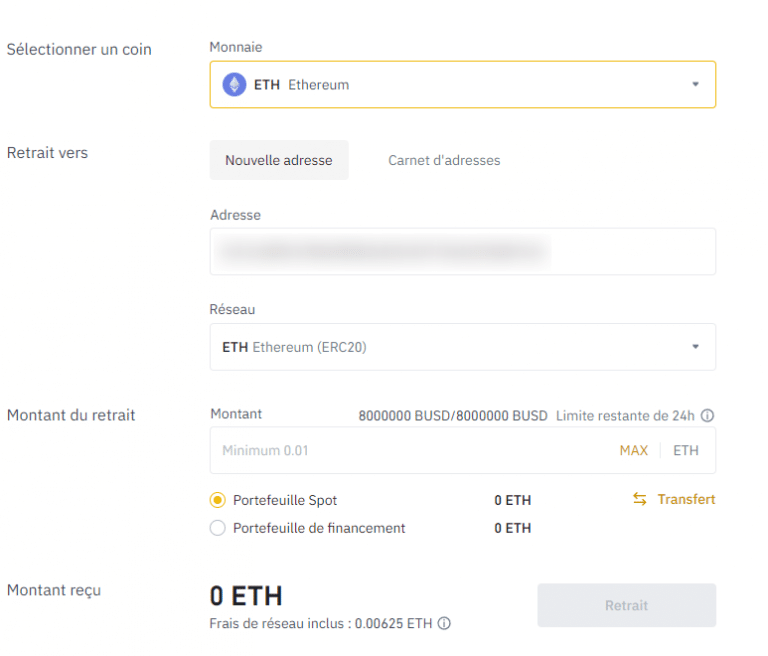The height and width of the screenshot is (656, 768).
Task: Click the Portefeuille Spot label
Action: click(285, 500)
